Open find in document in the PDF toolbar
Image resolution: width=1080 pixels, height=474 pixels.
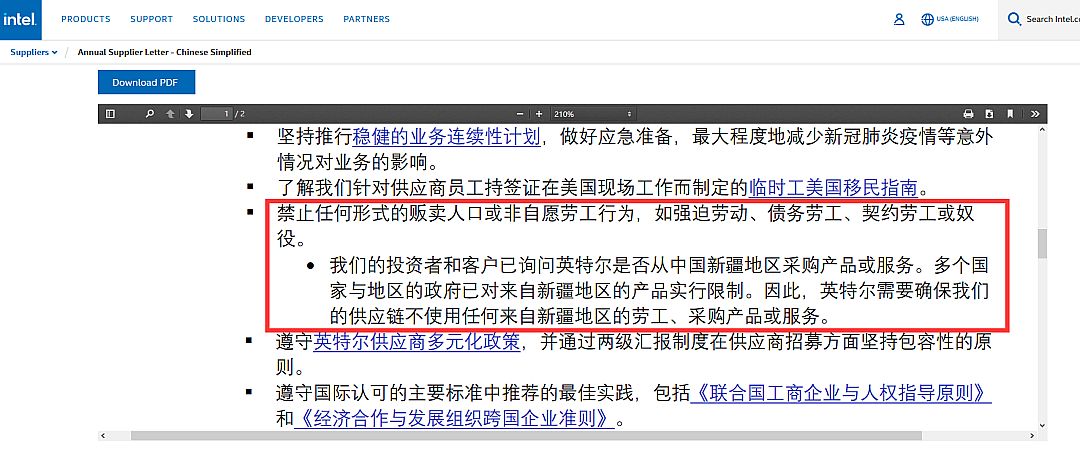point(149,114)
